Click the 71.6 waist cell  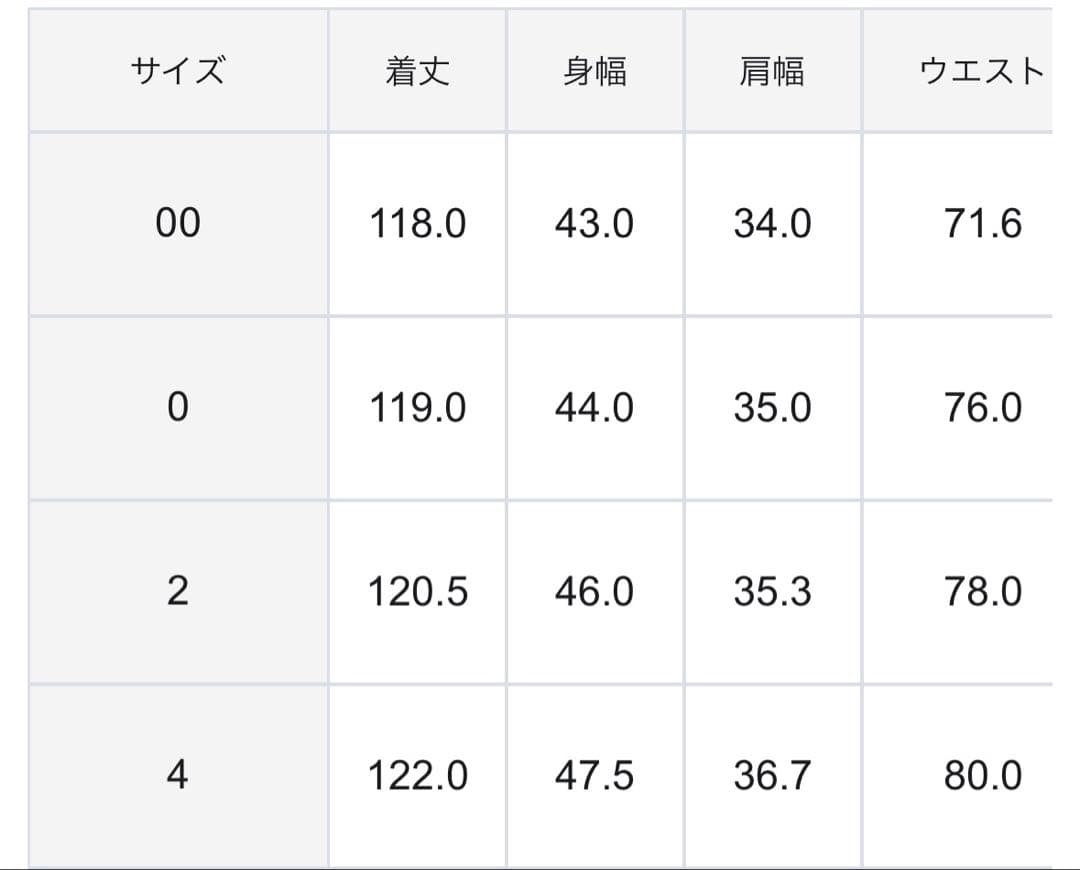point(983,224)
